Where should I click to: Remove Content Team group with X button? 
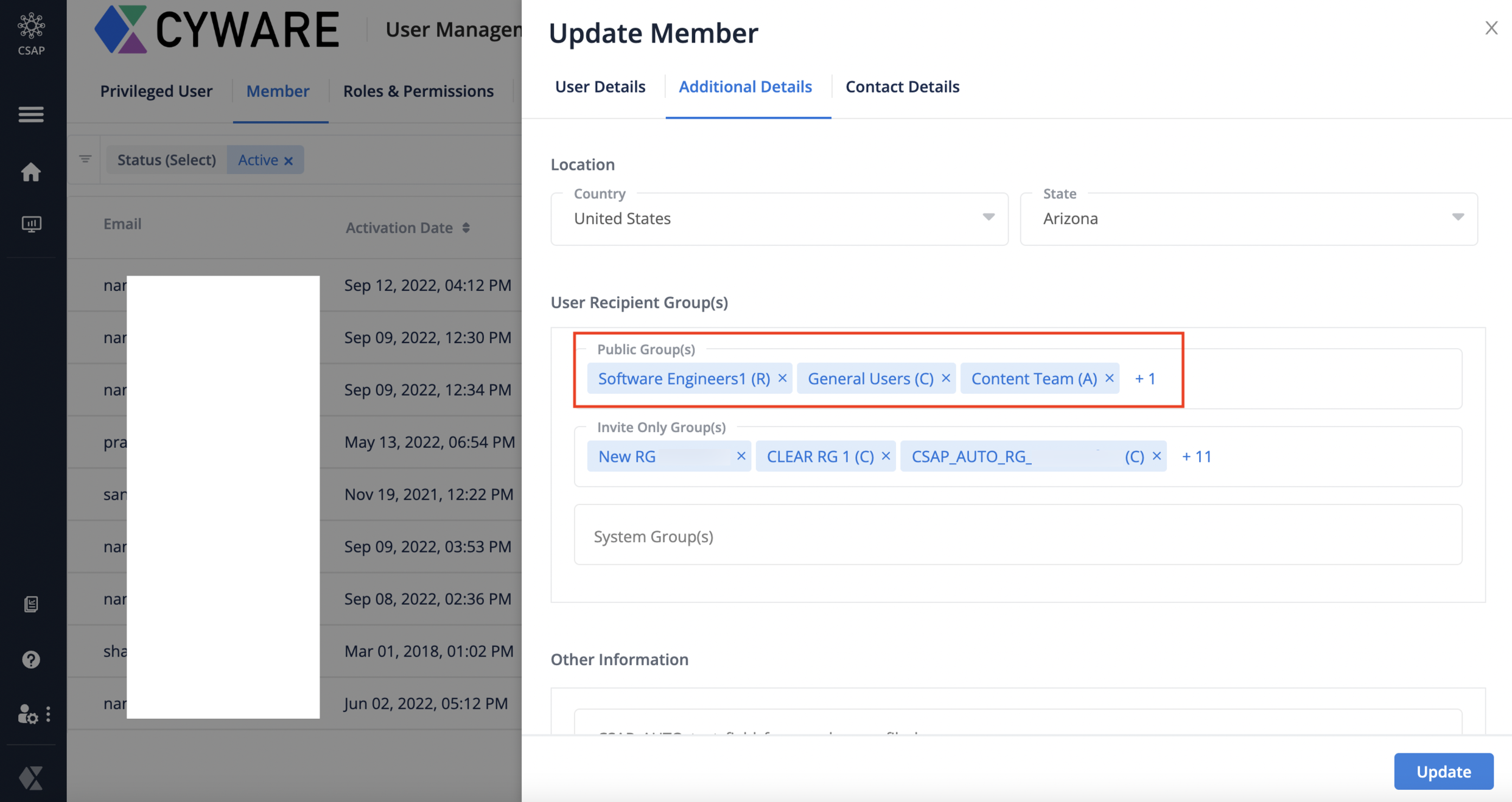[1110, 378]
